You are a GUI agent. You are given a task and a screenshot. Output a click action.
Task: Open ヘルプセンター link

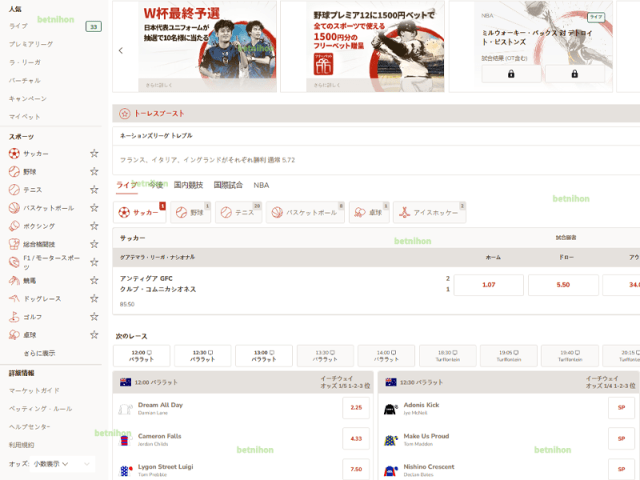[29, 427]
